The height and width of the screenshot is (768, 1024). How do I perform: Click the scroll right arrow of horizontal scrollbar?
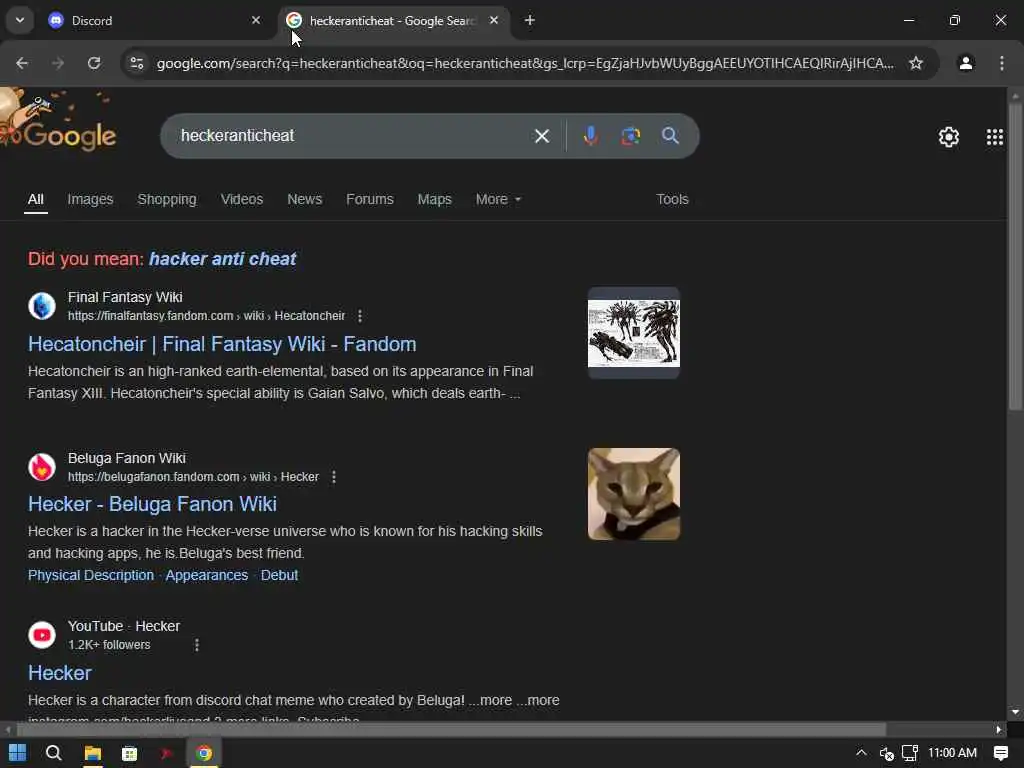[999, 729]
